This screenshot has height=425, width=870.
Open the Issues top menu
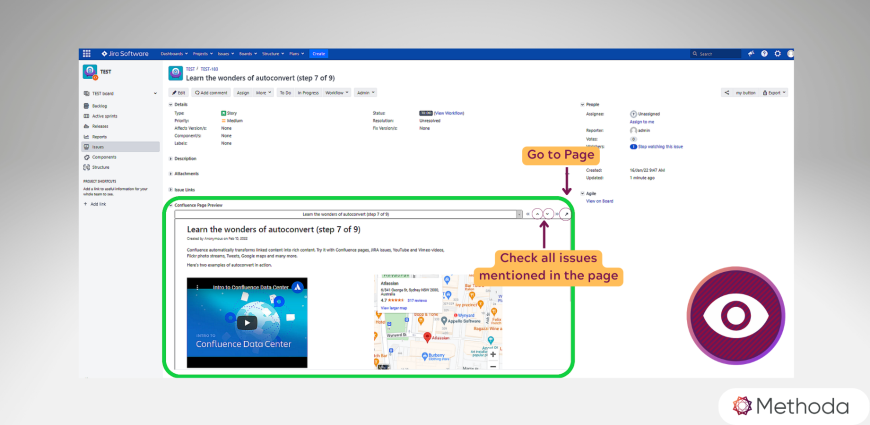click(226, 54)
